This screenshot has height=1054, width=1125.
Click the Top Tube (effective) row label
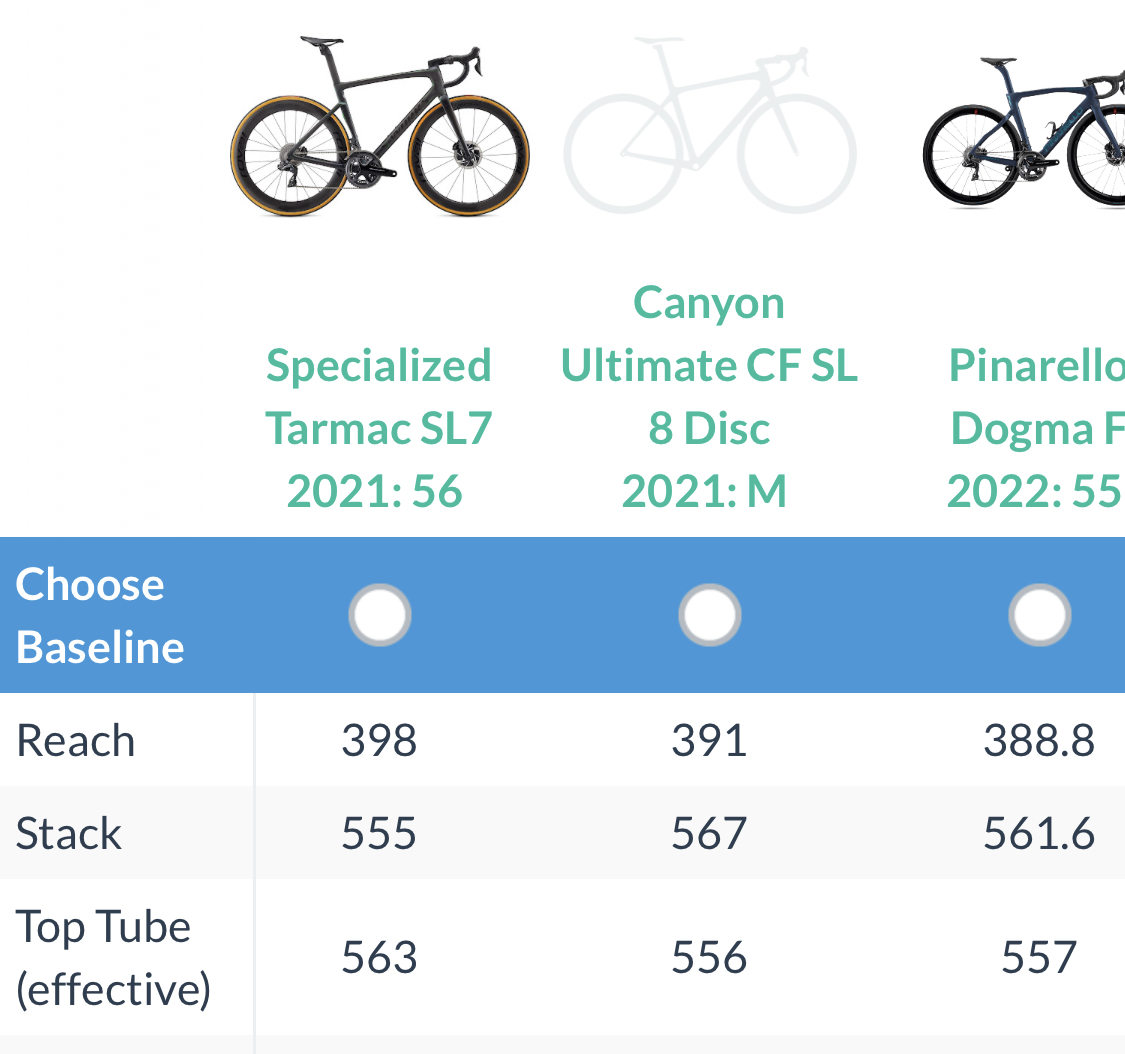point(113,957)
